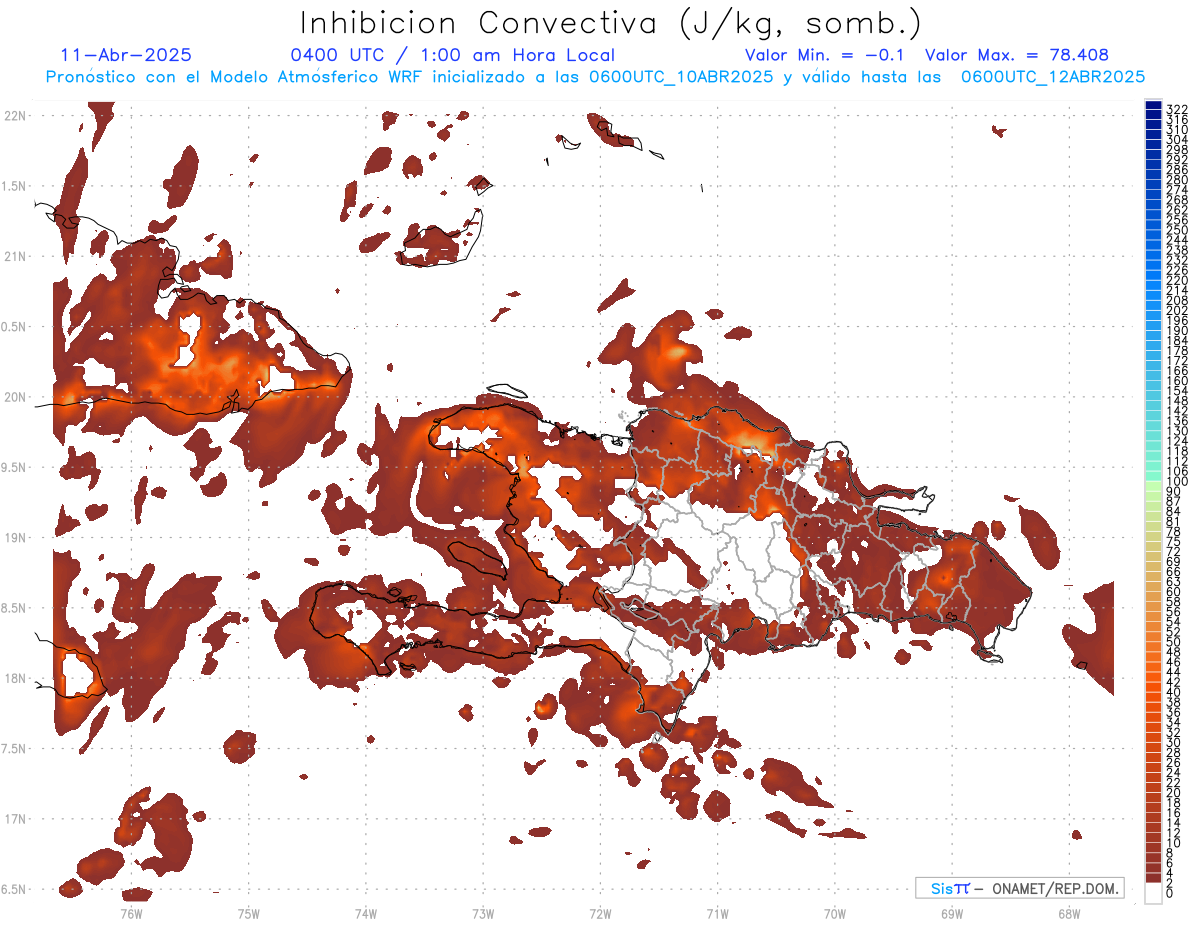Click the 17N latitude label
Screen dimensions: 1200x927
click(x=15, y=819)
